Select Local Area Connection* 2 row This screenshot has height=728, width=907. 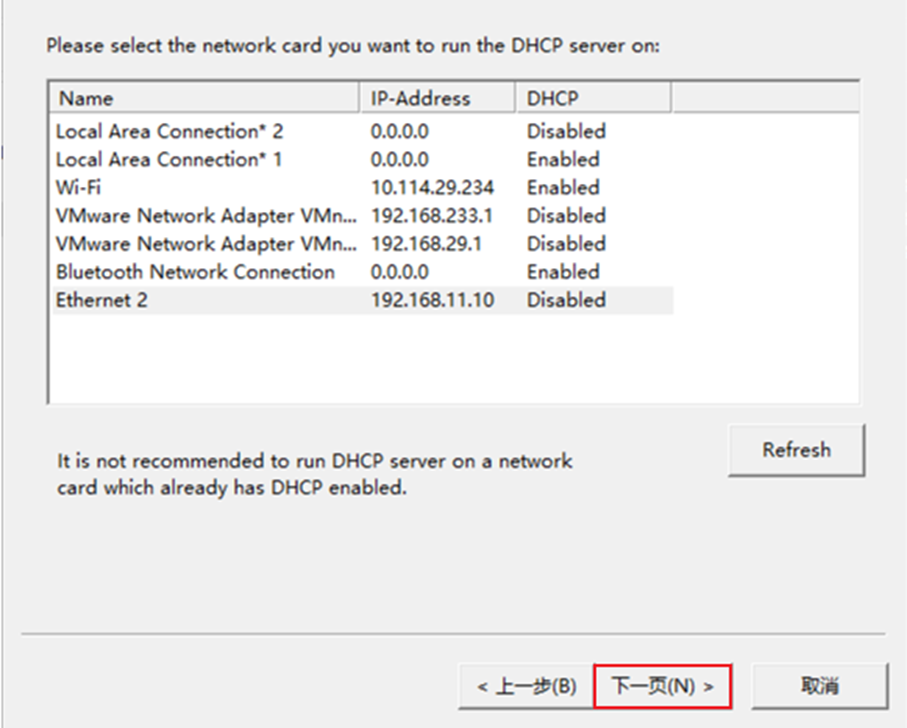[363, 131]
